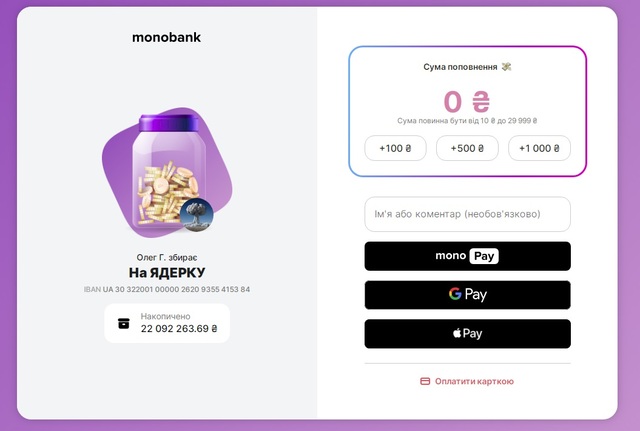This screenshot has width=640, height=431.
Task: Tap the Apple Pay button
Action: pyautogui.click(x=467, y=334)
